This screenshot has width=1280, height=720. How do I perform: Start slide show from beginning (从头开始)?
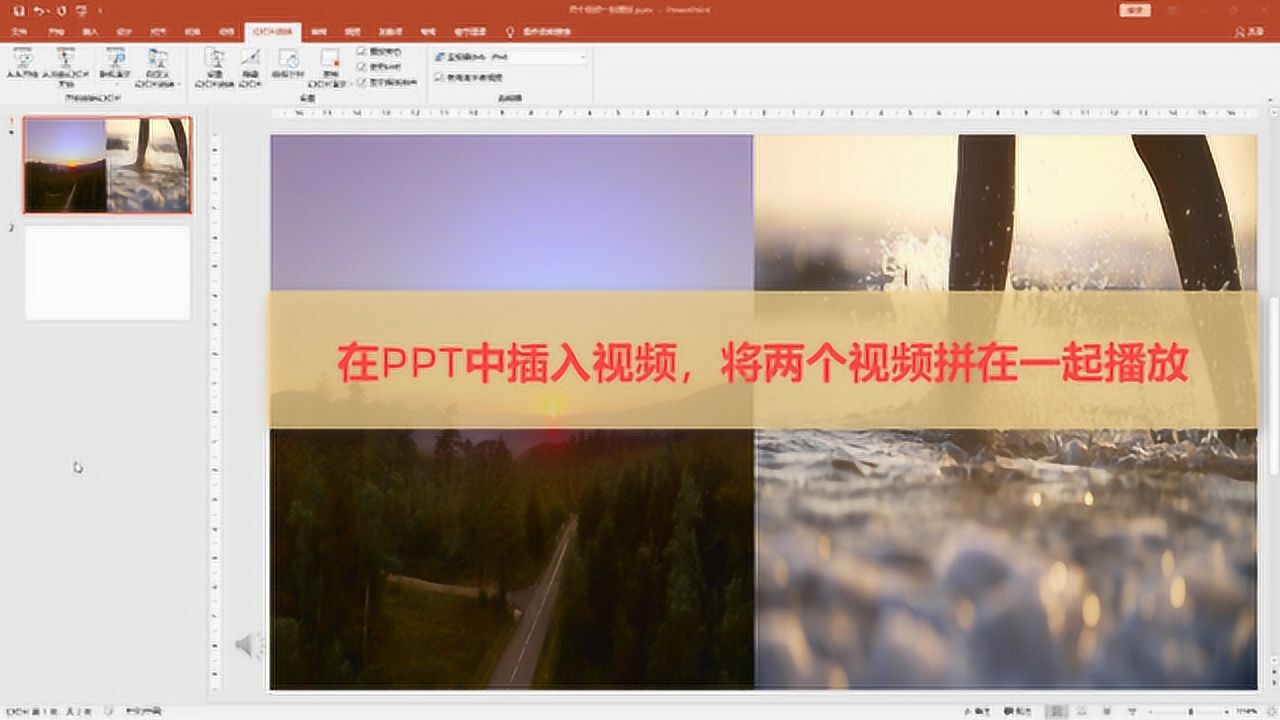22,65
